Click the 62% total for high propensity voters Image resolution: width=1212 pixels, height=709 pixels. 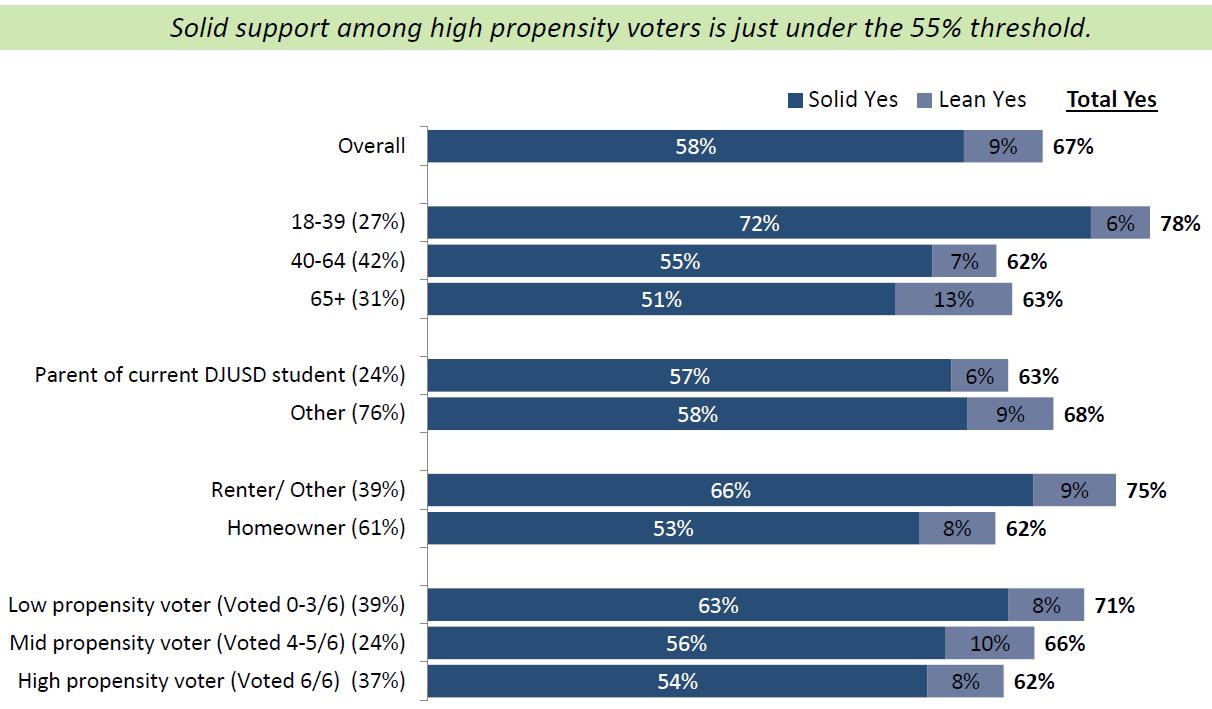[1033, 681]
